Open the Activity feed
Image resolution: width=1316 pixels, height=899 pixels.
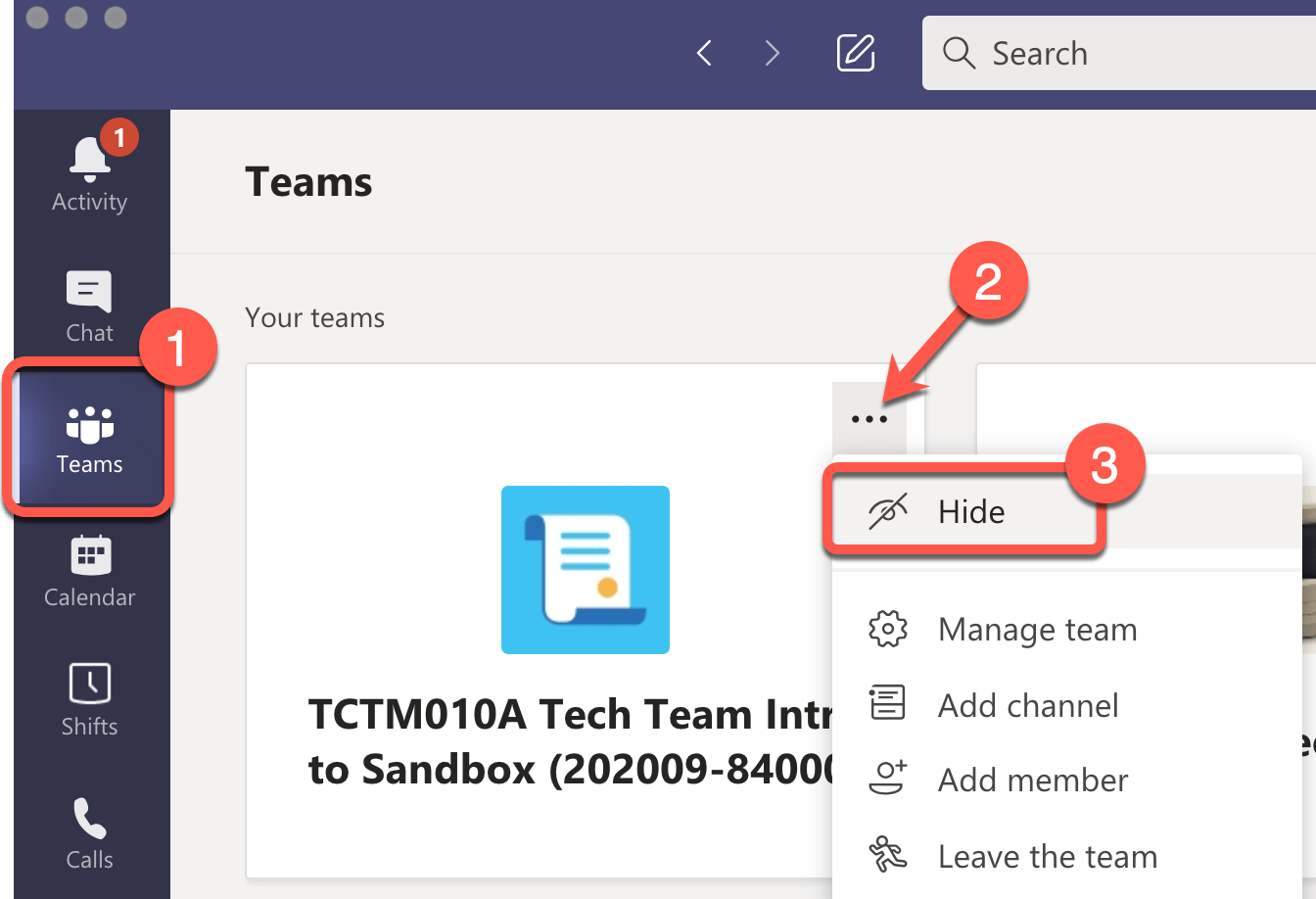click(x=89, y=171)
